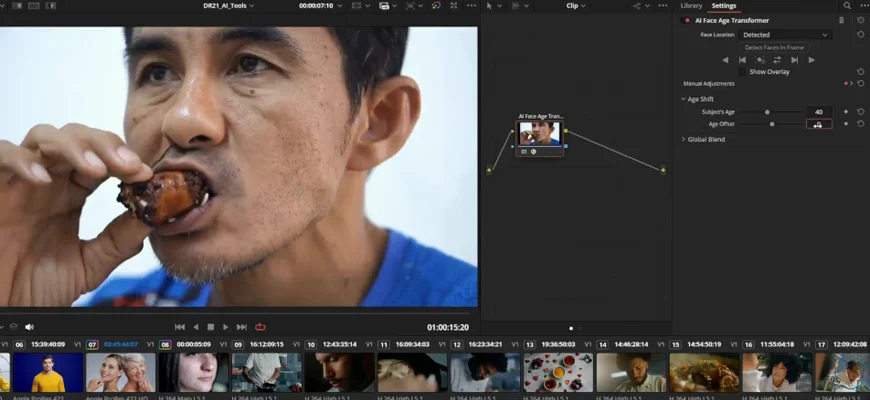Click clip 16 timecode 11:55:04:18
This screenshot has width=870, height=400.
(777, 345)
